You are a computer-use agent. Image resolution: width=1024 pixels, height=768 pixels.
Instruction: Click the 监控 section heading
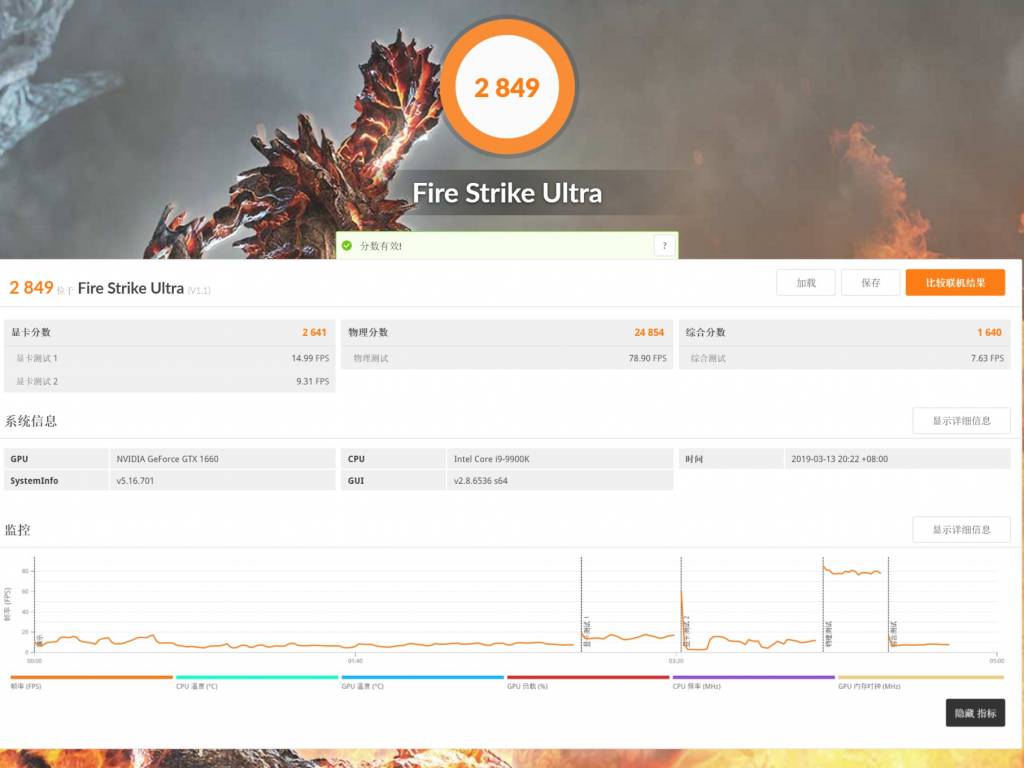tap(18, 530)
